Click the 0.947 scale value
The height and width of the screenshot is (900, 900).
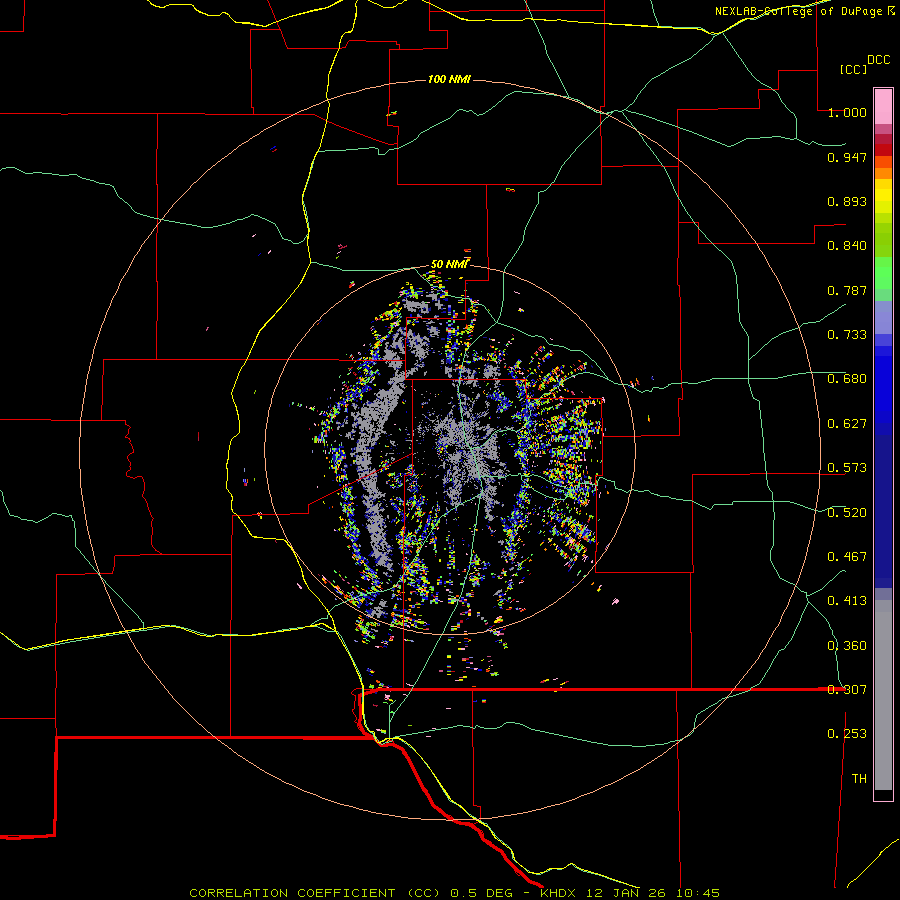[x=847, y=157]
